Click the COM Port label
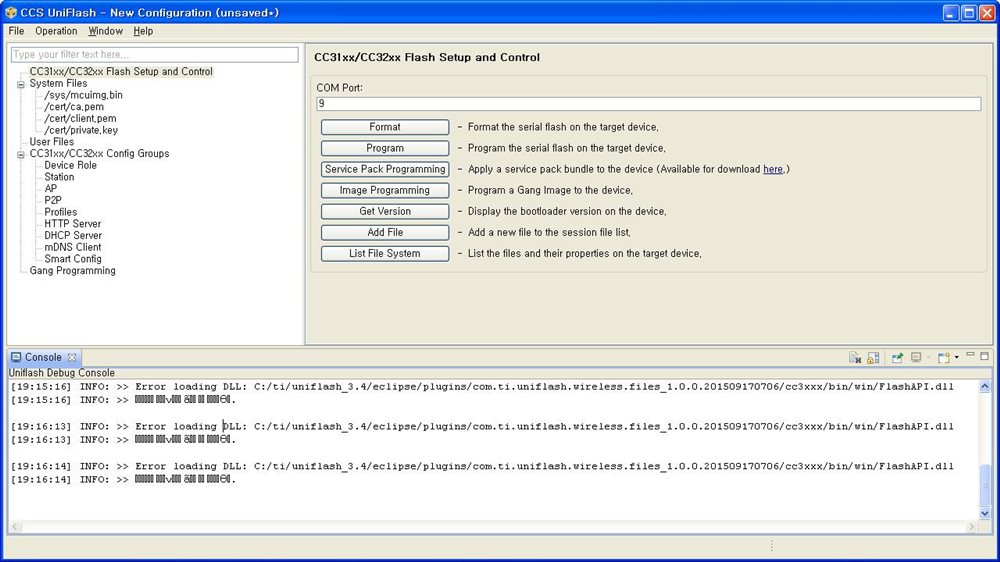Viewport: 1000px width, 562px height. (339, 87)
